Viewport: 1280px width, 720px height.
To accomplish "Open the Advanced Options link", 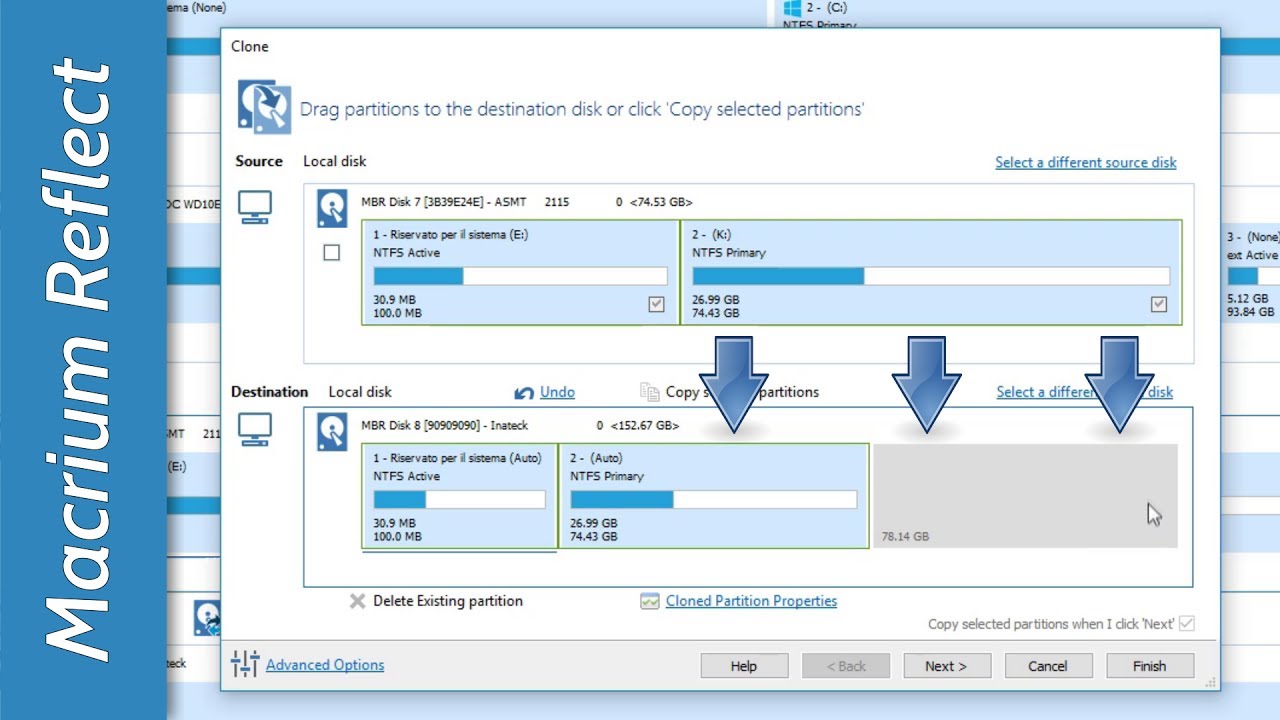I will [x=325, y=664].
